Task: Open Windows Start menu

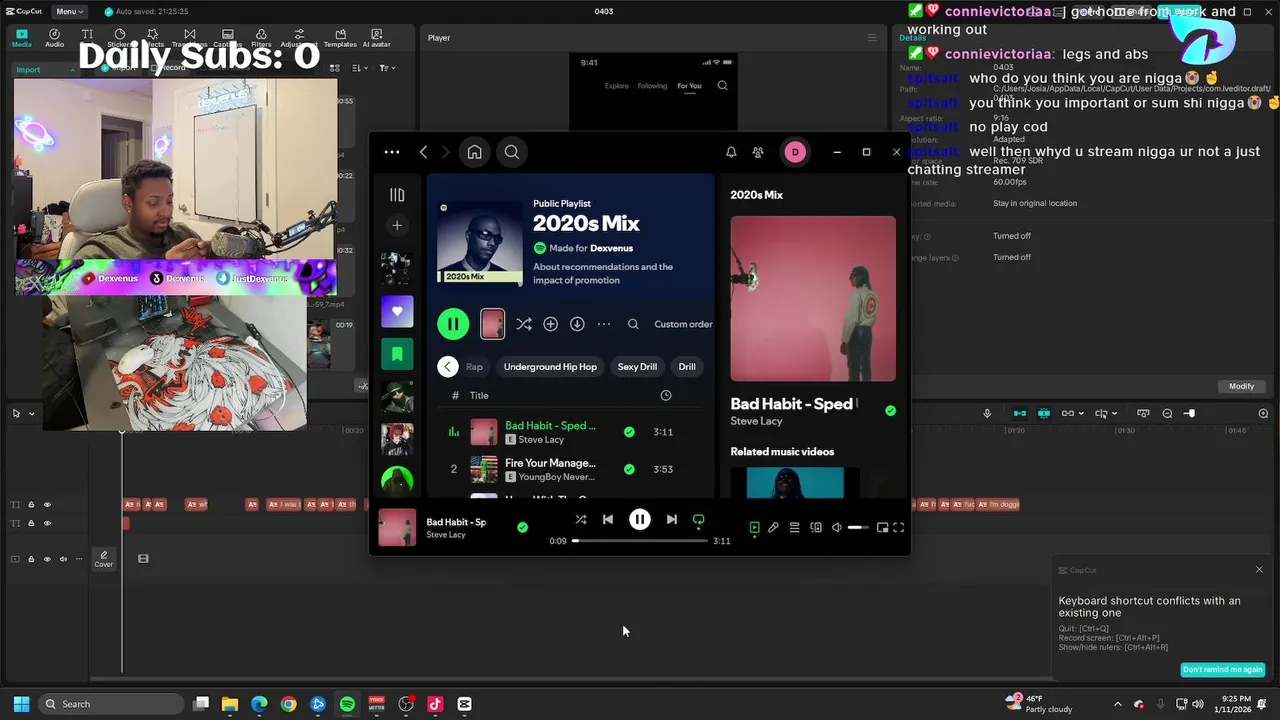Action: pos(21,704)
